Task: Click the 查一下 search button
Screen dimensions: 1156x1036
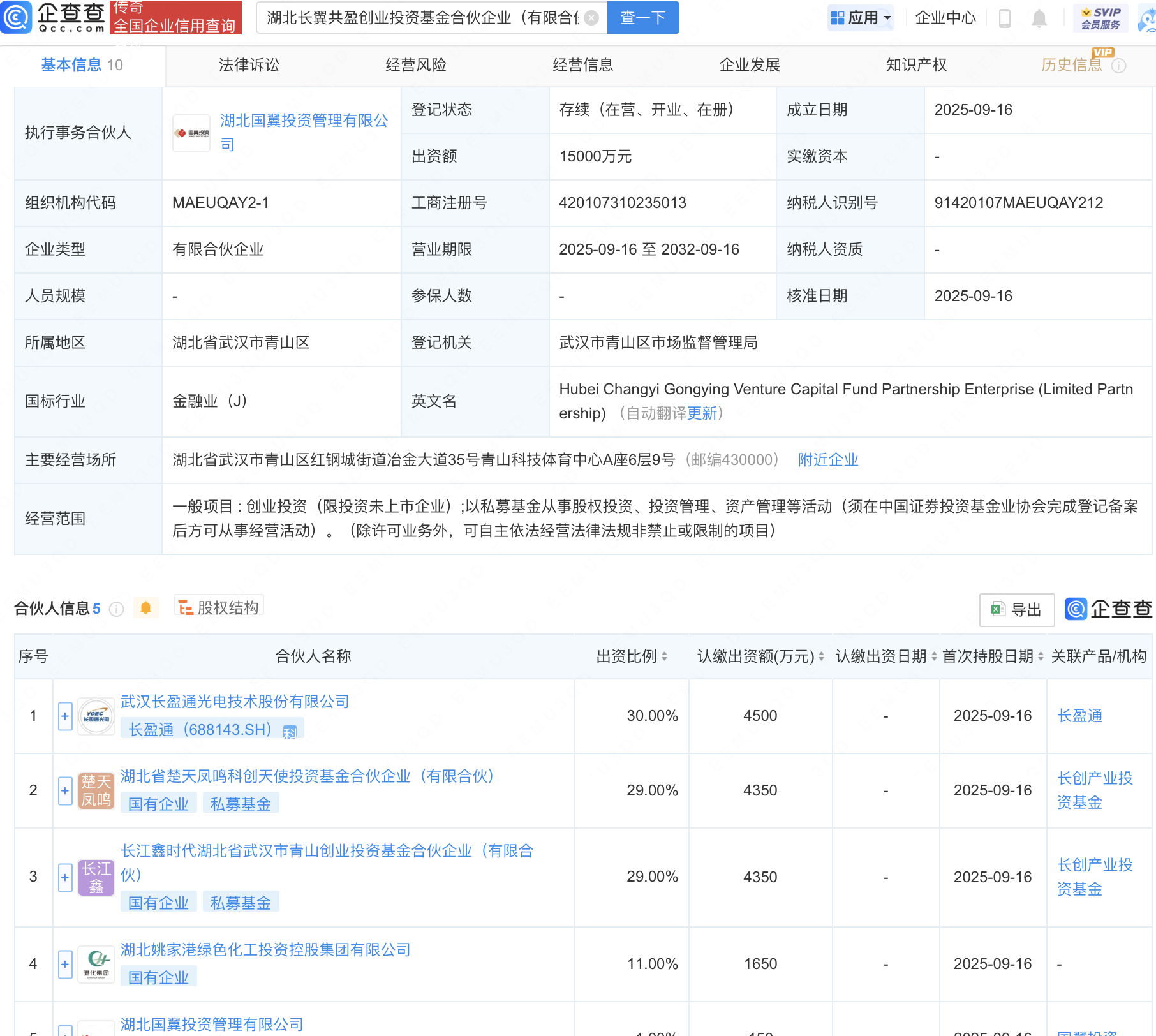Action: (643, 18)
